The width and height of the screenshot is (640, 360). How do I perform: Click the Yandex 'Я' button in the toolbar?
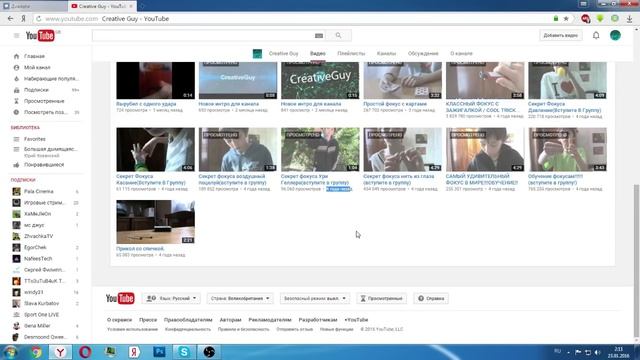click(24, 19)
